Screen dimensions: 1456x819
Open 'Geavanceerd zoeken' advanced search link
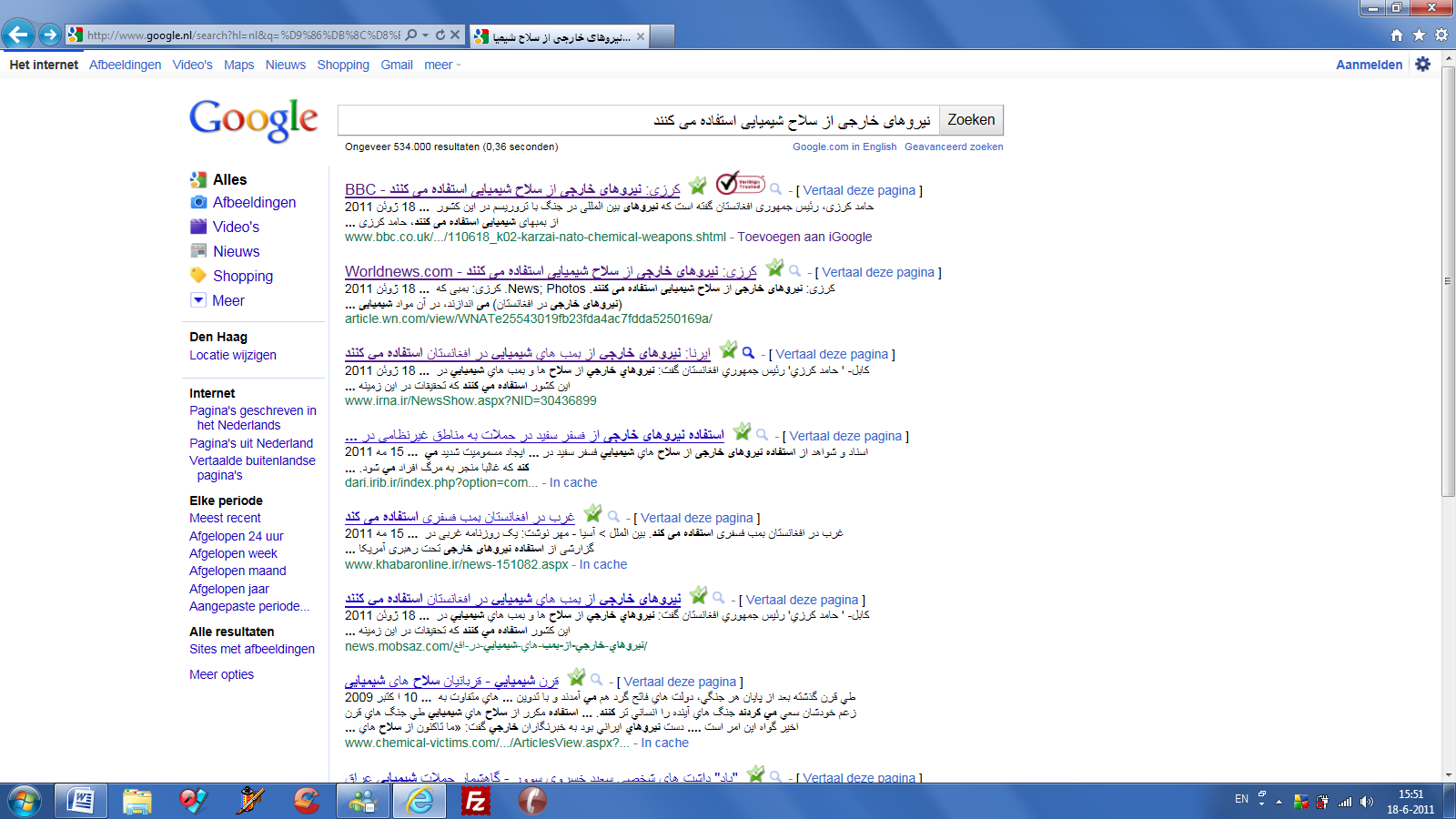[954, 147]
